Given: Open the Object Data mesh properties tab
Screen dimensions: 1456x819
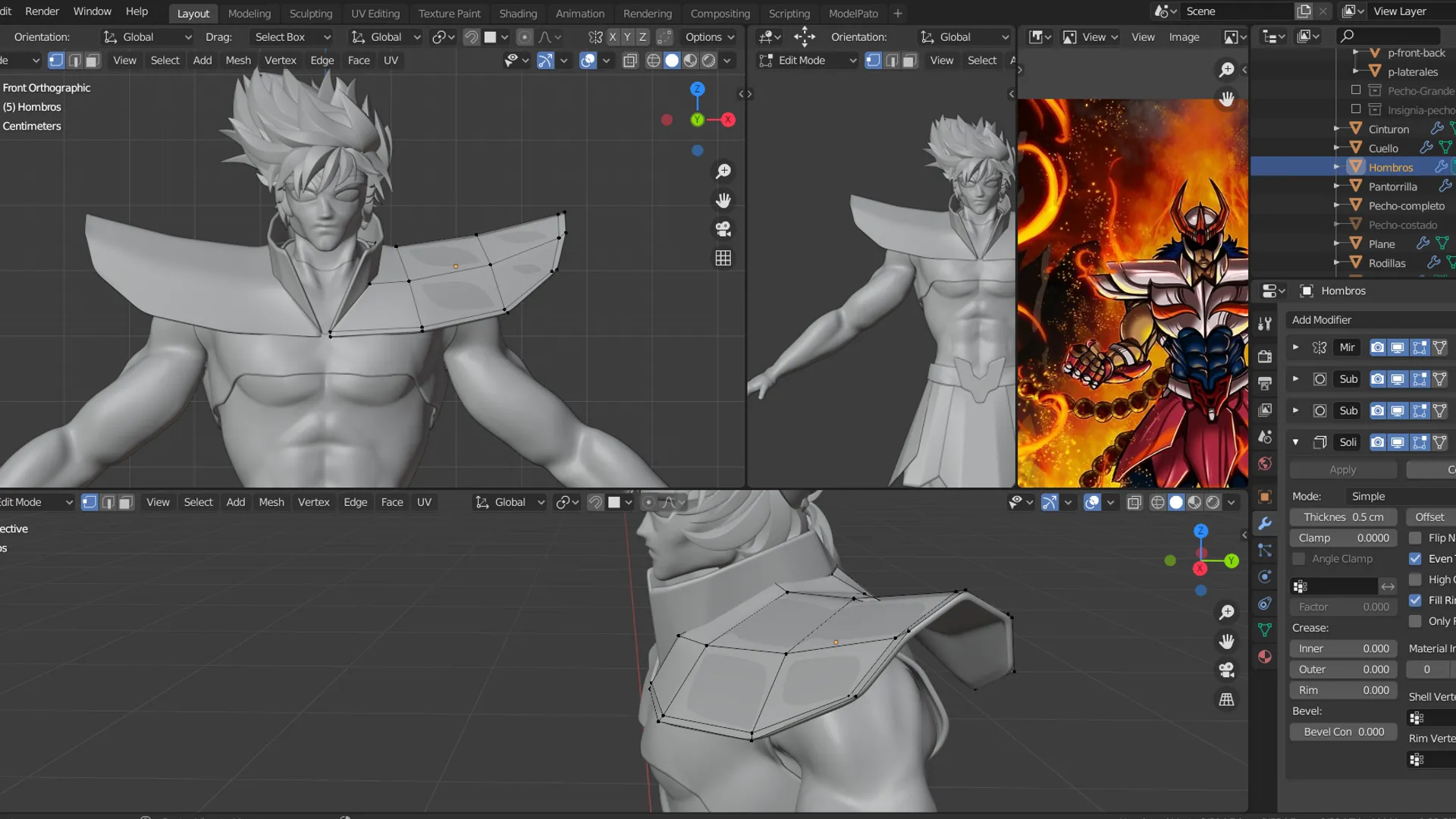Looking at the screenshot, I should pyautogui.click(x=1264, y=630).
